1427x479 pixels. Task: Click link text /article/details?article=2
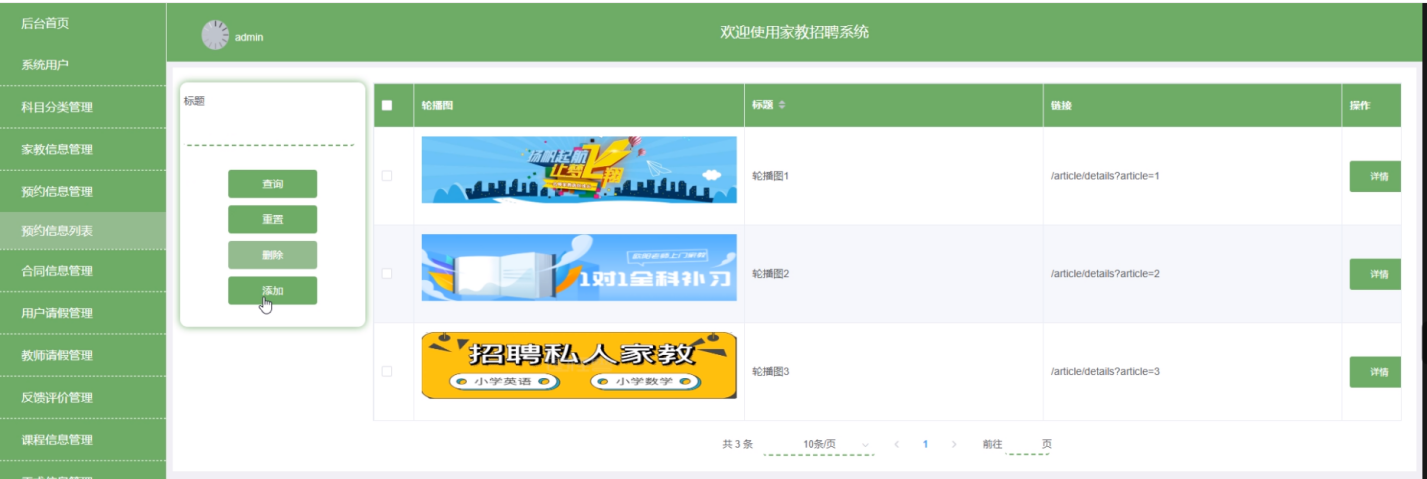1105,273
